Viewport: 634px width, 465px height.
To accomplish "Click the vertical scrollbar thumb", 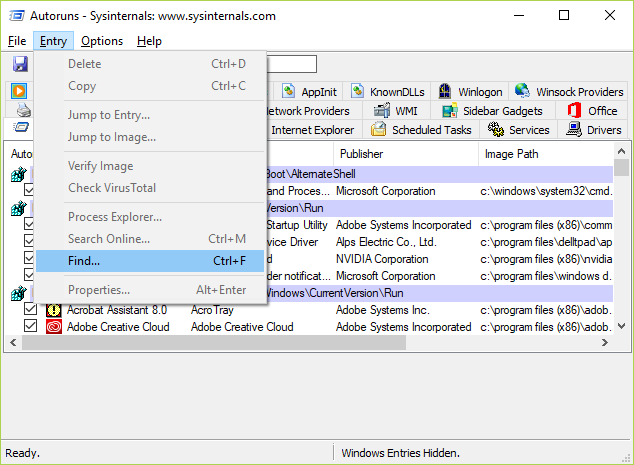I will pos(621,167).
